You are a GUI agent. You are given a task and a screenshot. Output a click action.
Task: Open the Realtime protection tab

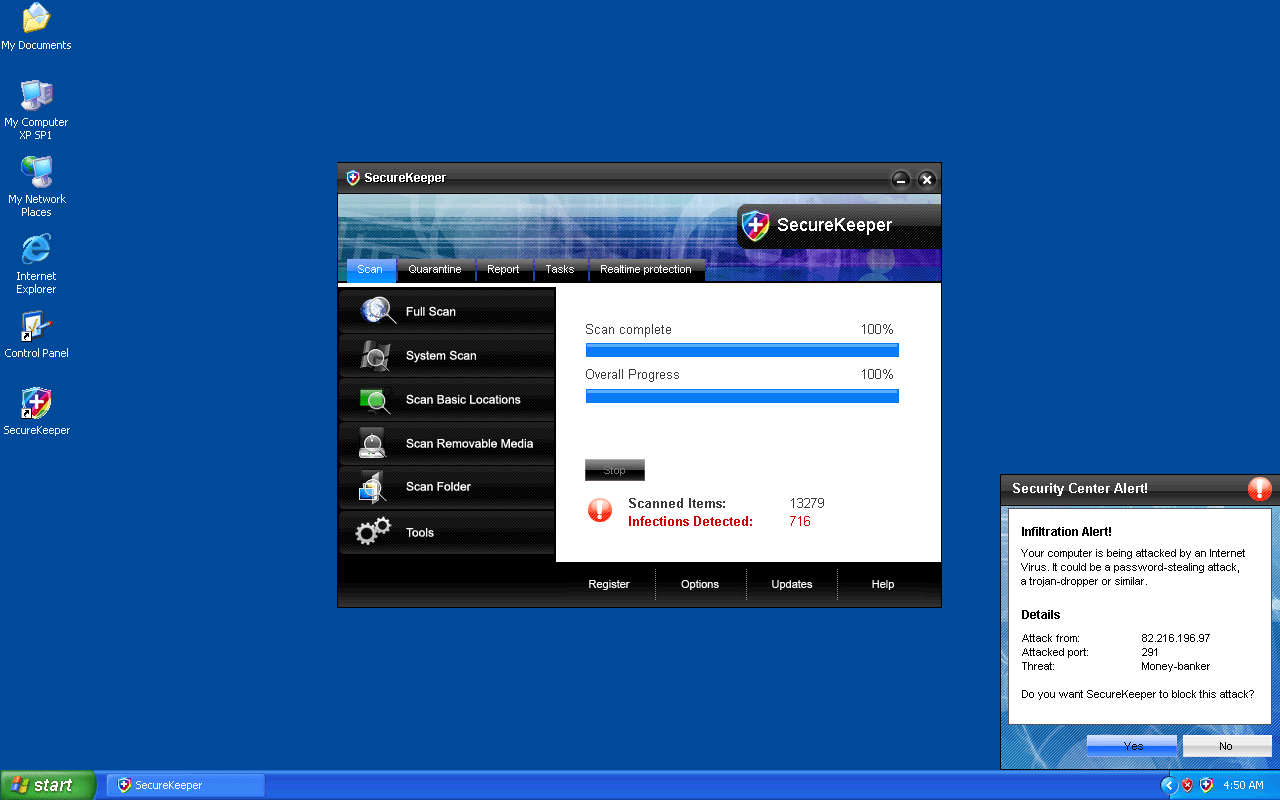645,270
